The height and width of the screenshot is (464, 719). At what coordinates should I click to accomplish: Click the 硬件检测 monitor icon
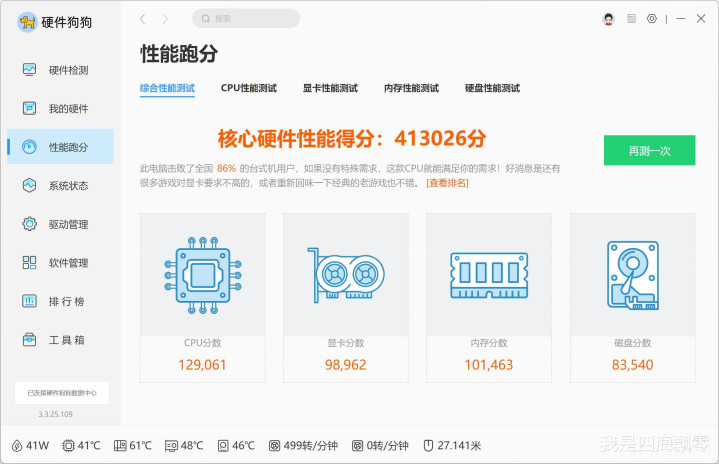(29, 70)
